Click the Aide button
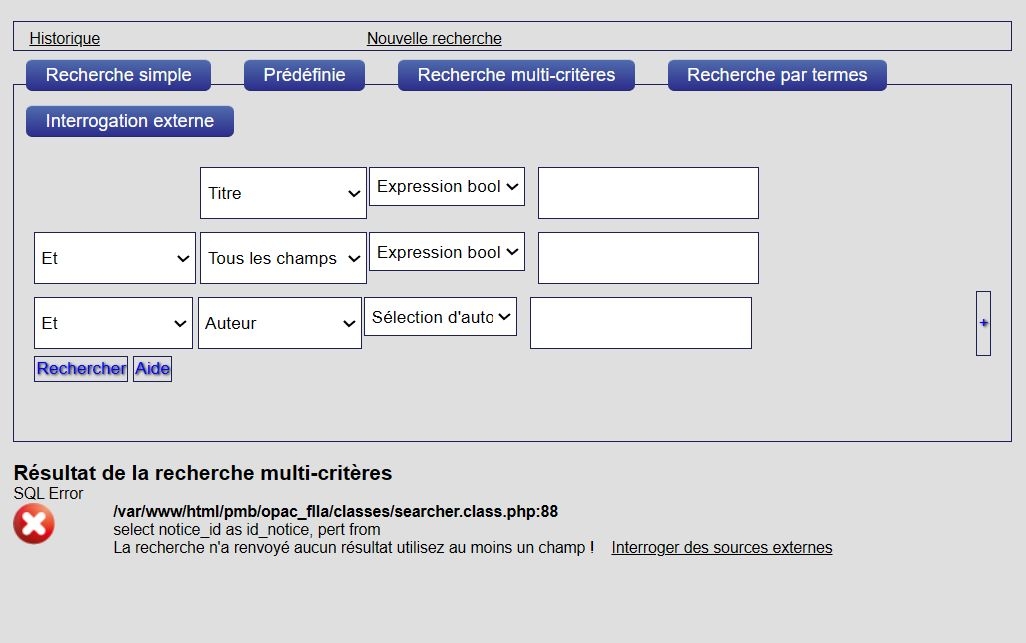1026x643 pixels. pos(152,369)
